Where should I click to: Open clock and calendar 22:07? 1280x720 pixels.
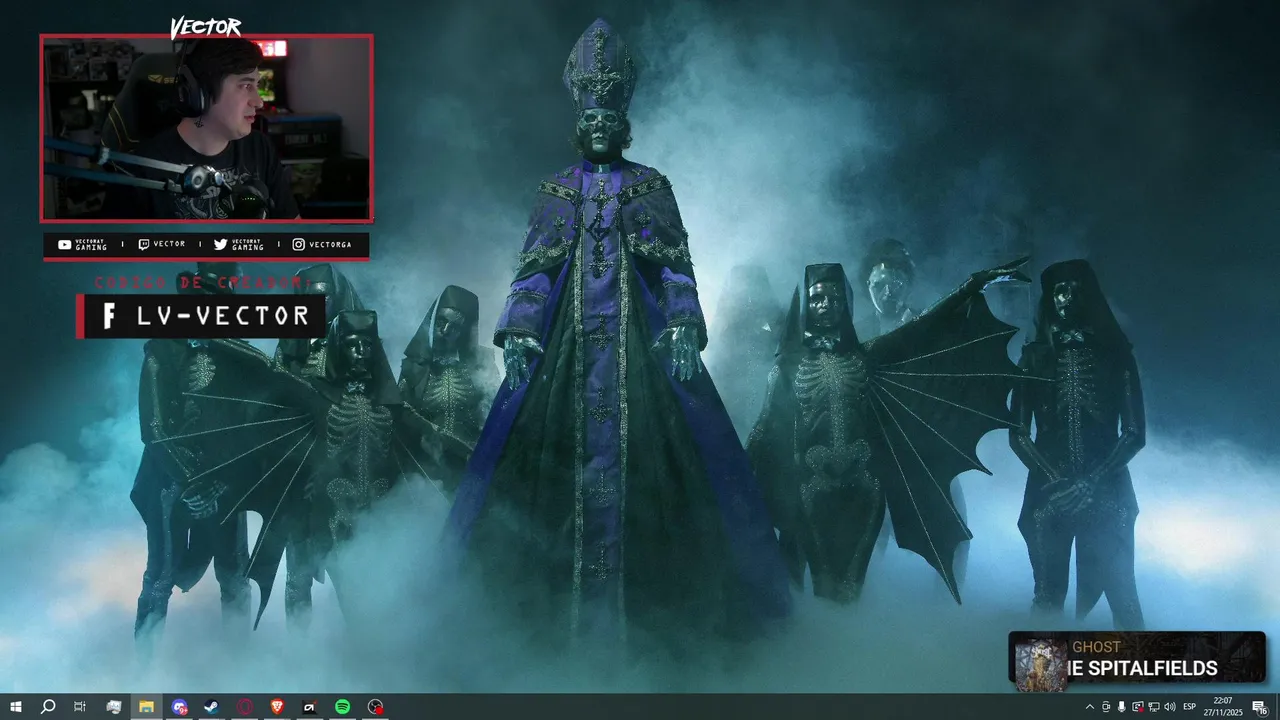coord(1223,707)
